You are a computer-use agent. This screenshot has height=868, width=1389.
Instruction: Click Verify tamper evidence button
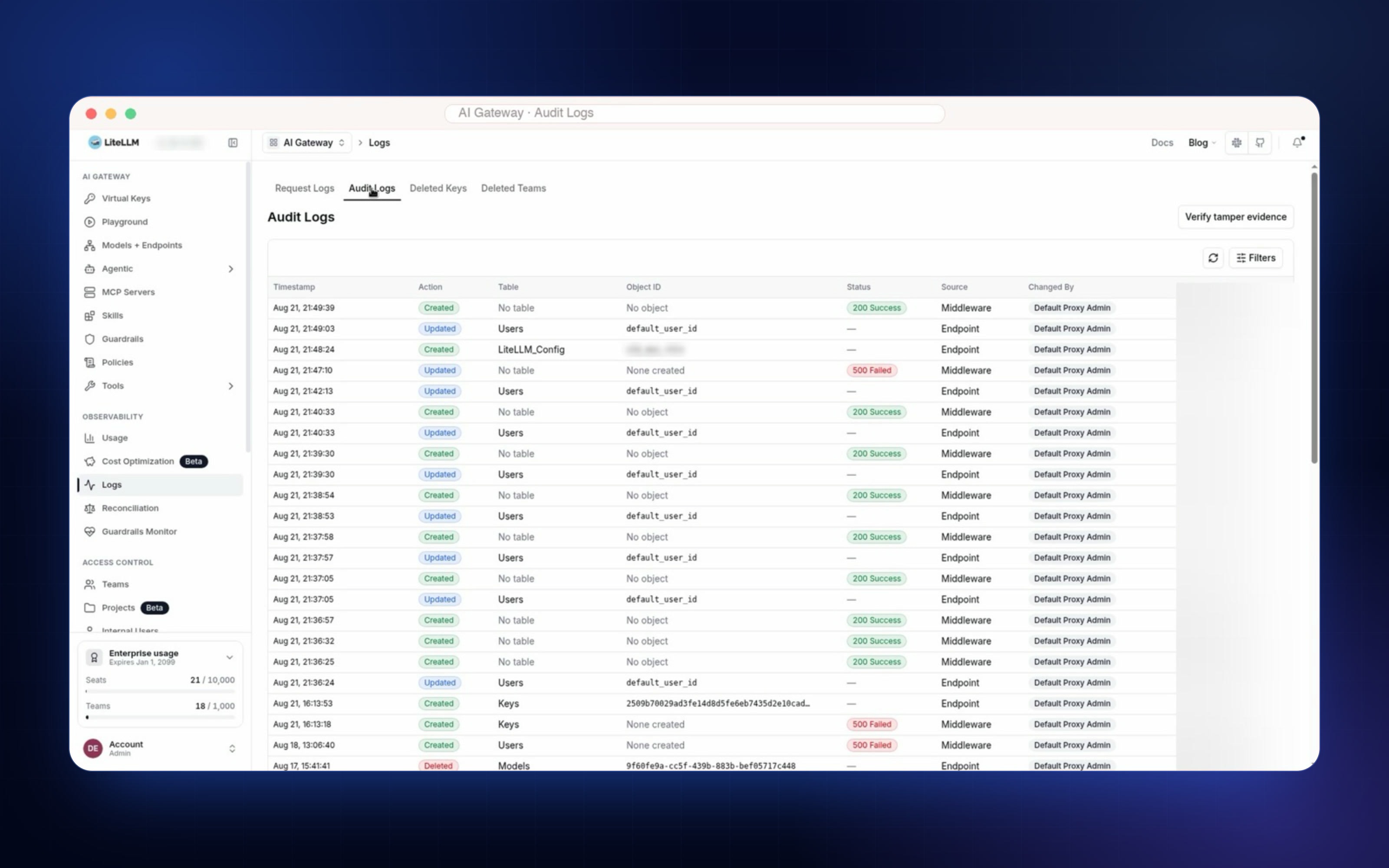click(x=1235, y=217)
